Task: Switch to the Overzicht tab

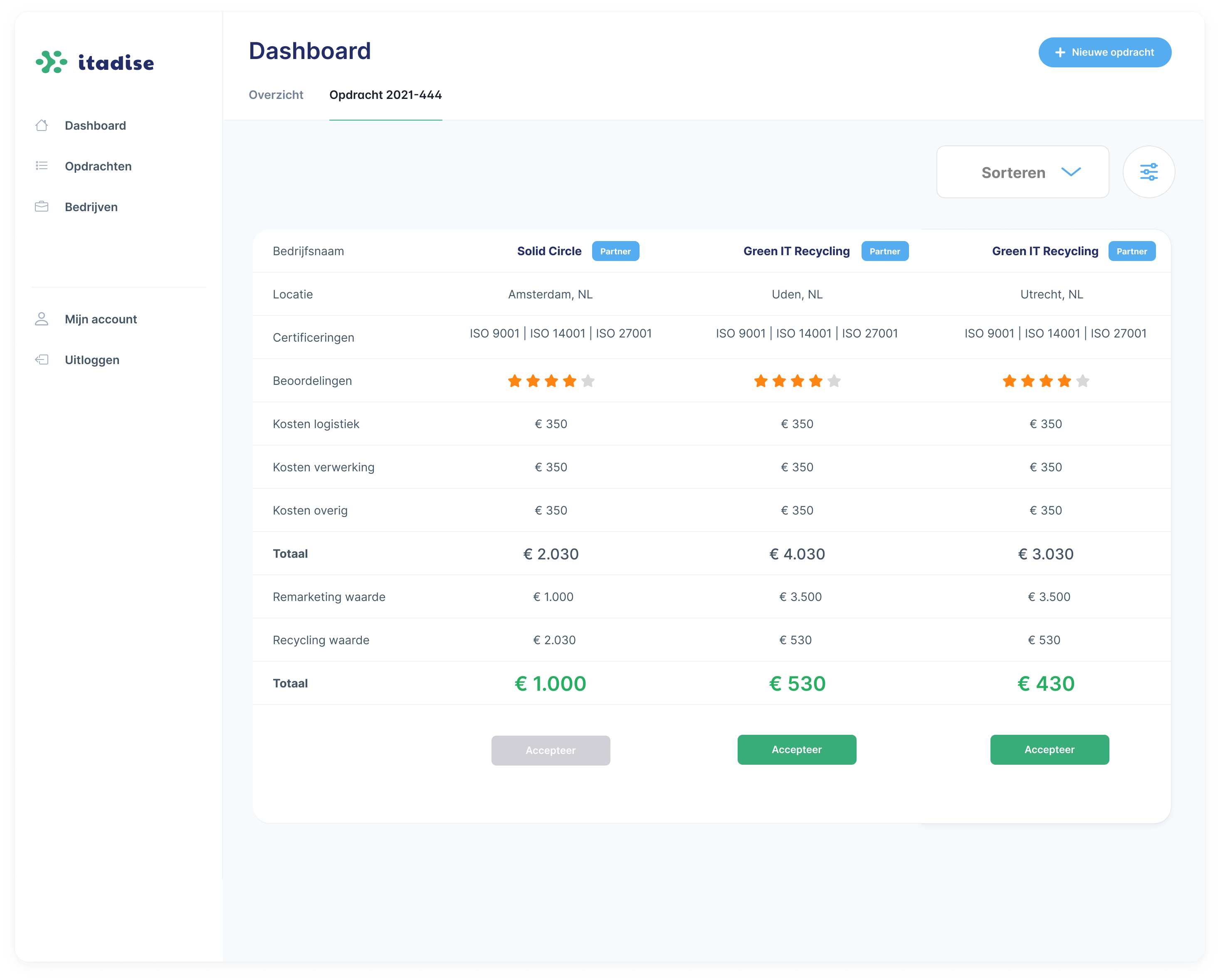Action: click(276, 95)
